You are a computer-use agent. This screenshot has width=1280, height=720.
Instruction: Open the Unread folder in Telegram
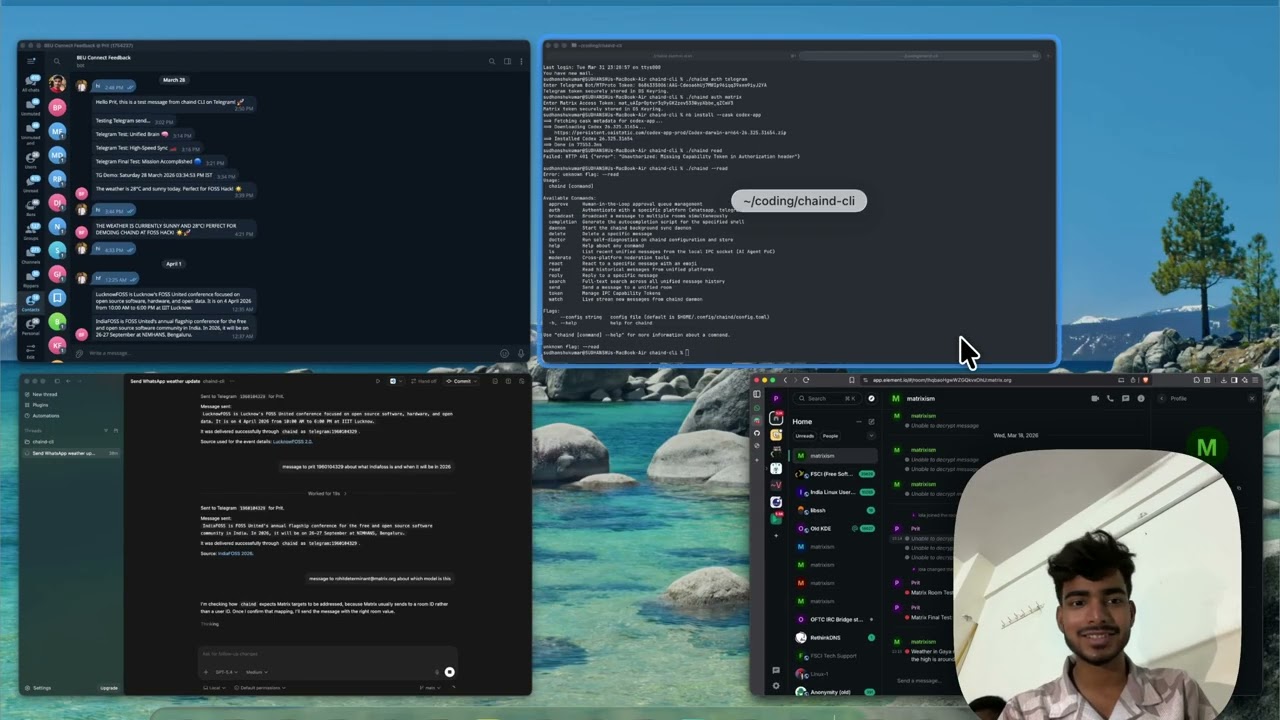click(x=31, y=183)
